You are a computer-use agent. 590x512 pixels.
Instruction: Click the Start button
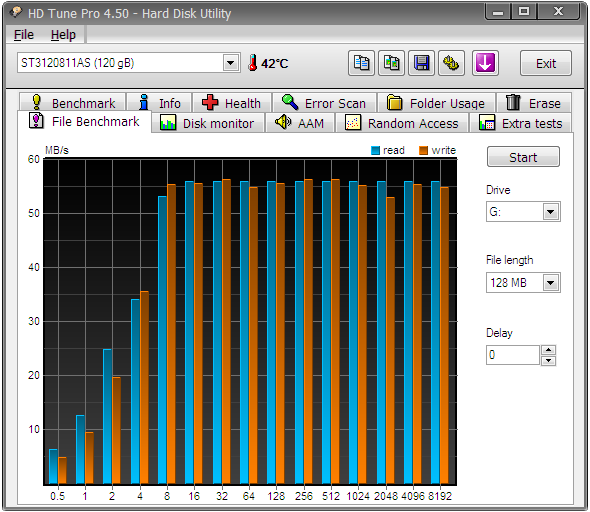[x=523, y=157]
